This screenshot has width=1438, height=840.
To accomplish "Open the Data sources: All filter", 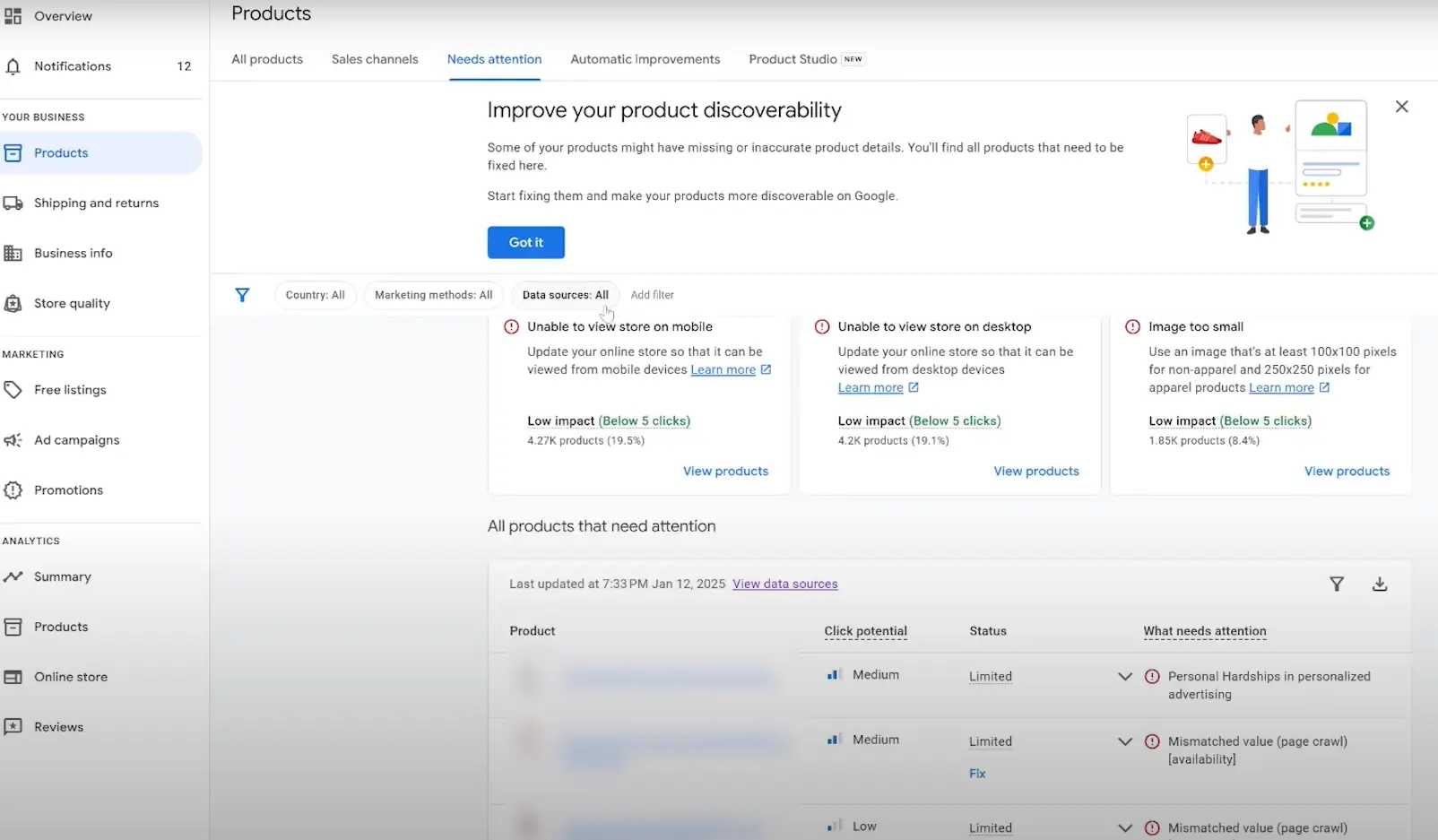I will [x=565, y=295].
